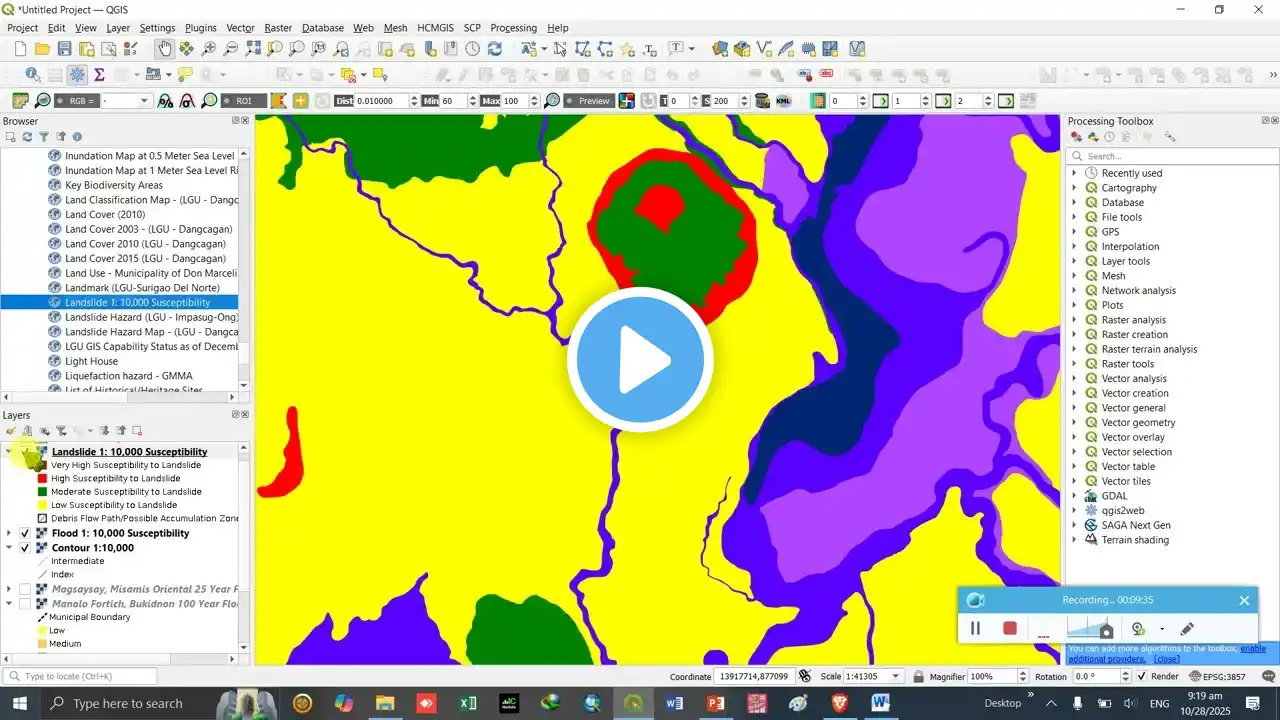The width and height of the screenshot is (1280, 720).
Task: Click the filter legend icon in Layers
Action: coord(61,431)
